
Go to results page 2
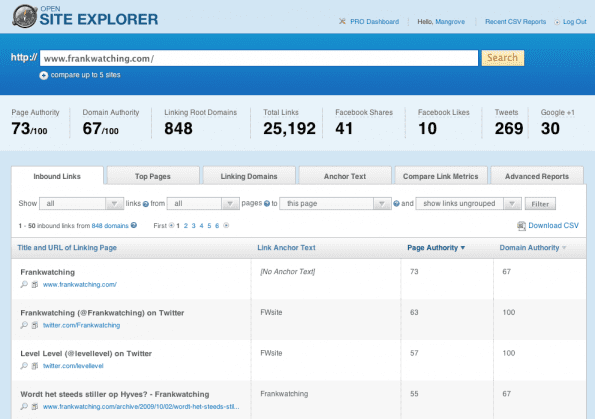186,225
